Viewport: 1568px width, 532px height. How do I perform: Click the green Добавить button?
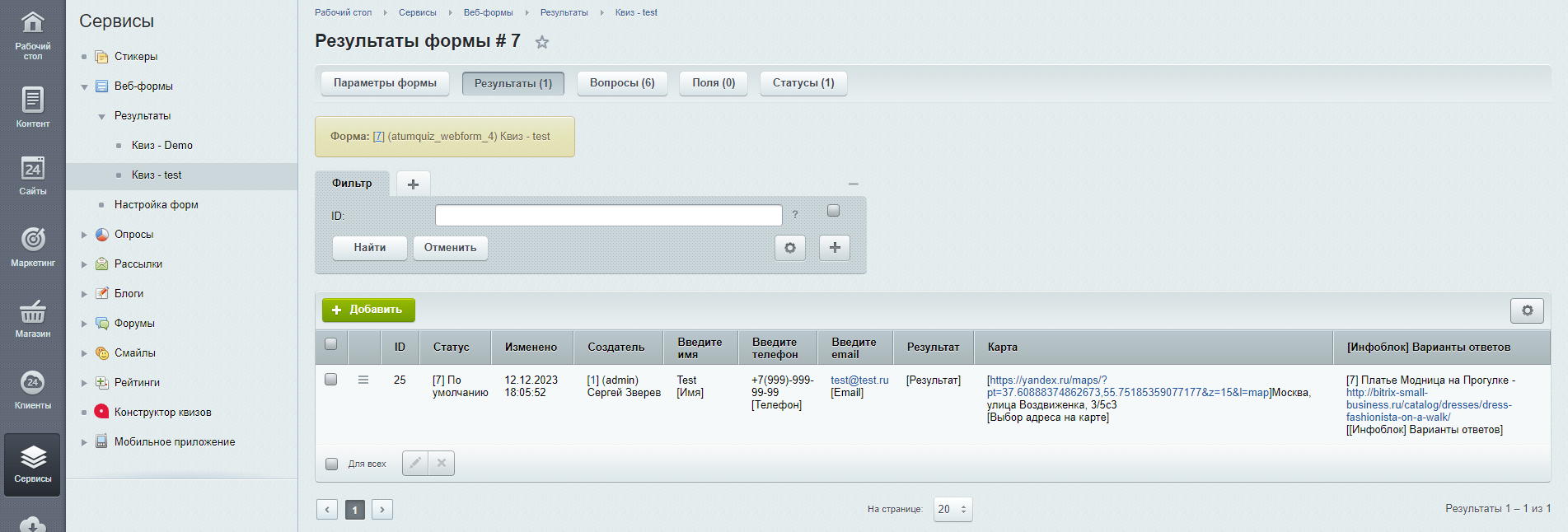tap(368, 310)
